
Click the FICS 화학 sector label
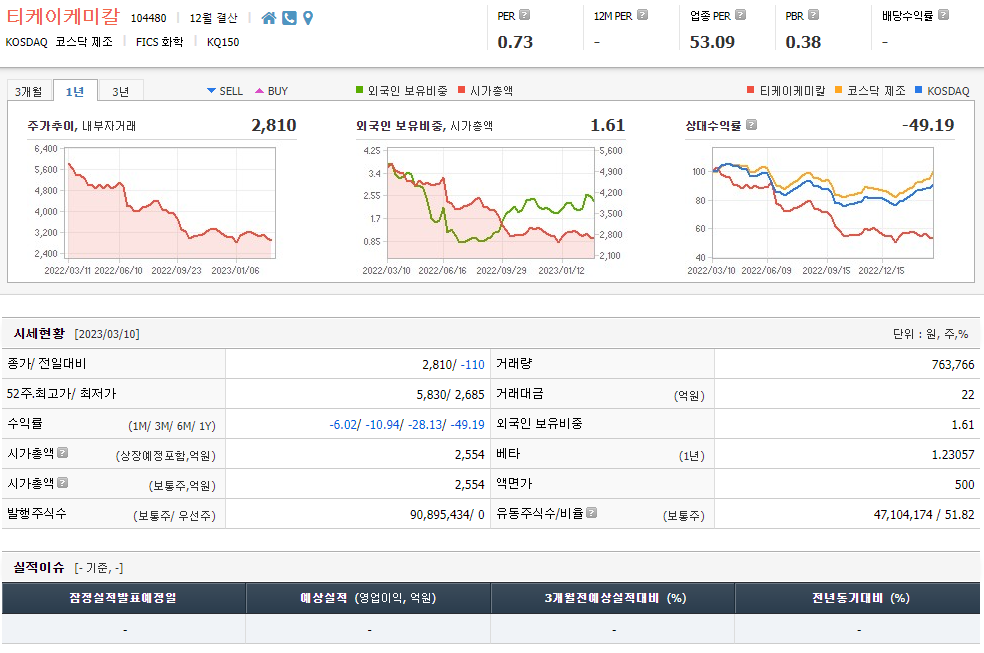tap(159, 42)
